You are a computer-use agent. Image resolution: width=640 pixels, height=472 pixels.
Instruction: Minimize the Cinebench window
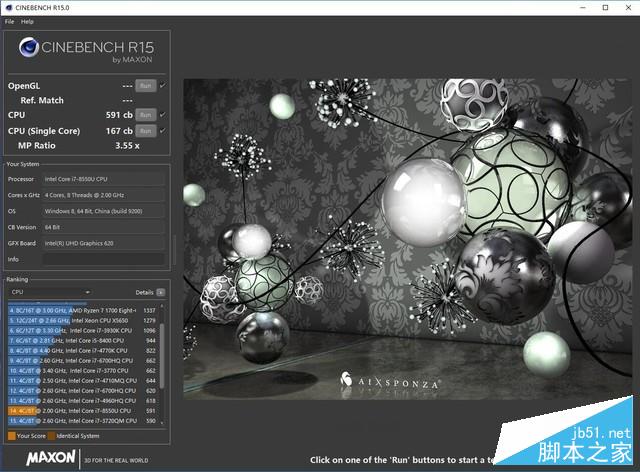coord(583,7)
